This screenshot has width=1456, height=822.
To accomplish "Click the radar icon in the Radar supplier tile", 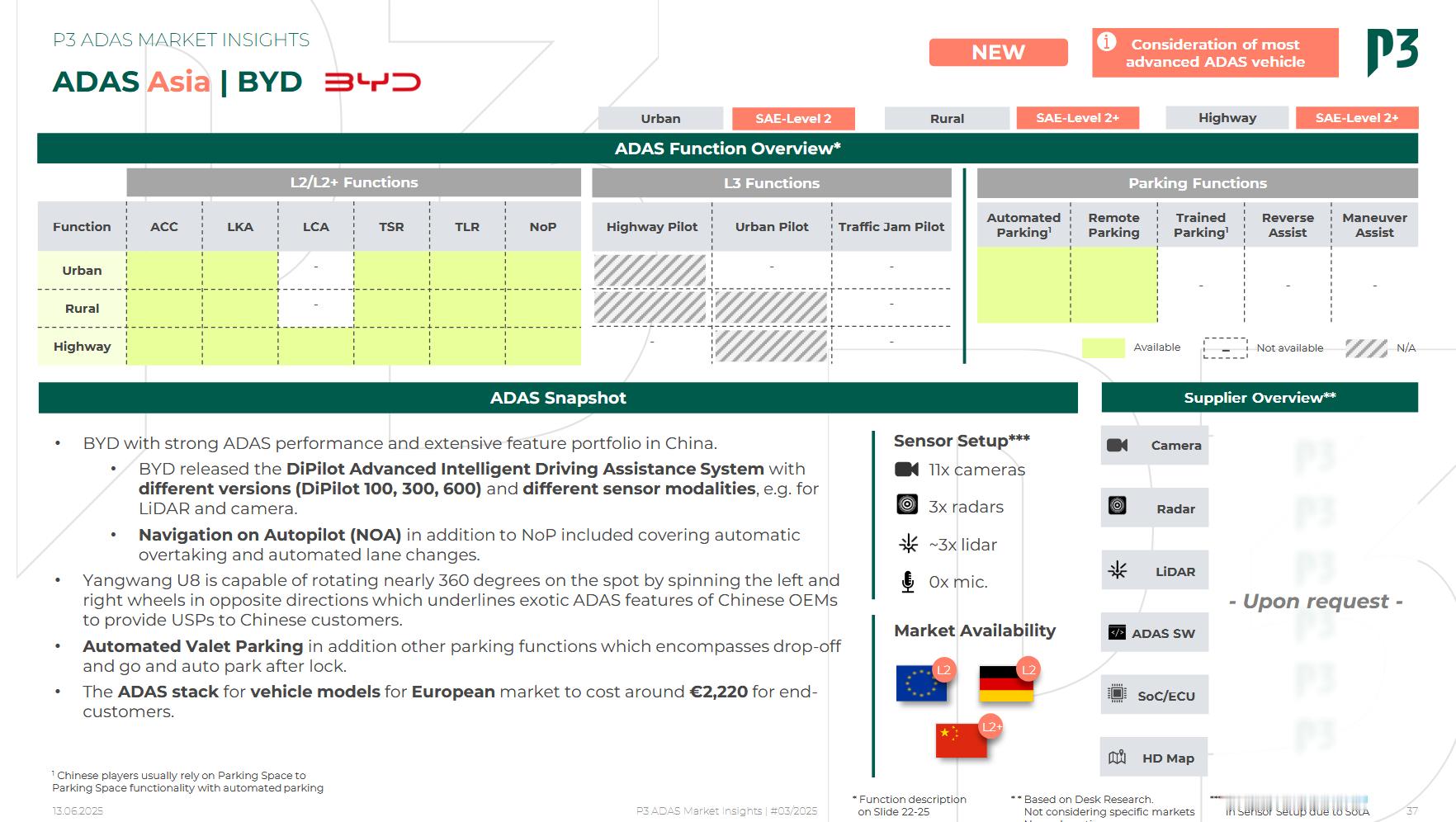I will (x=1117, y=505).
